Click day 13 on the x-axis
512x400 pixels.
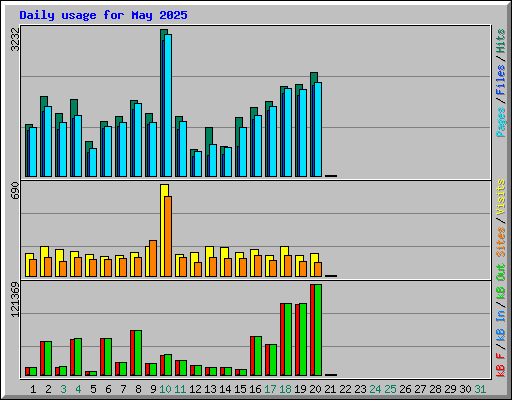click(210, 389)
